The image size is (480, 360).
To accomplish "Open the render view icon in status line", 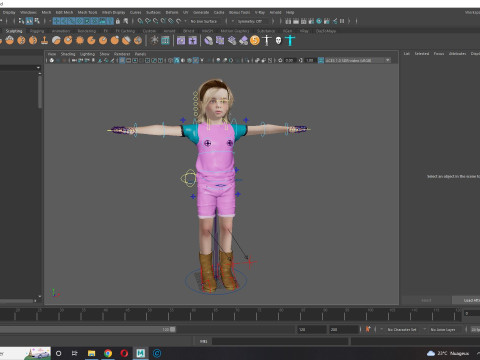I will click(288, 21).
